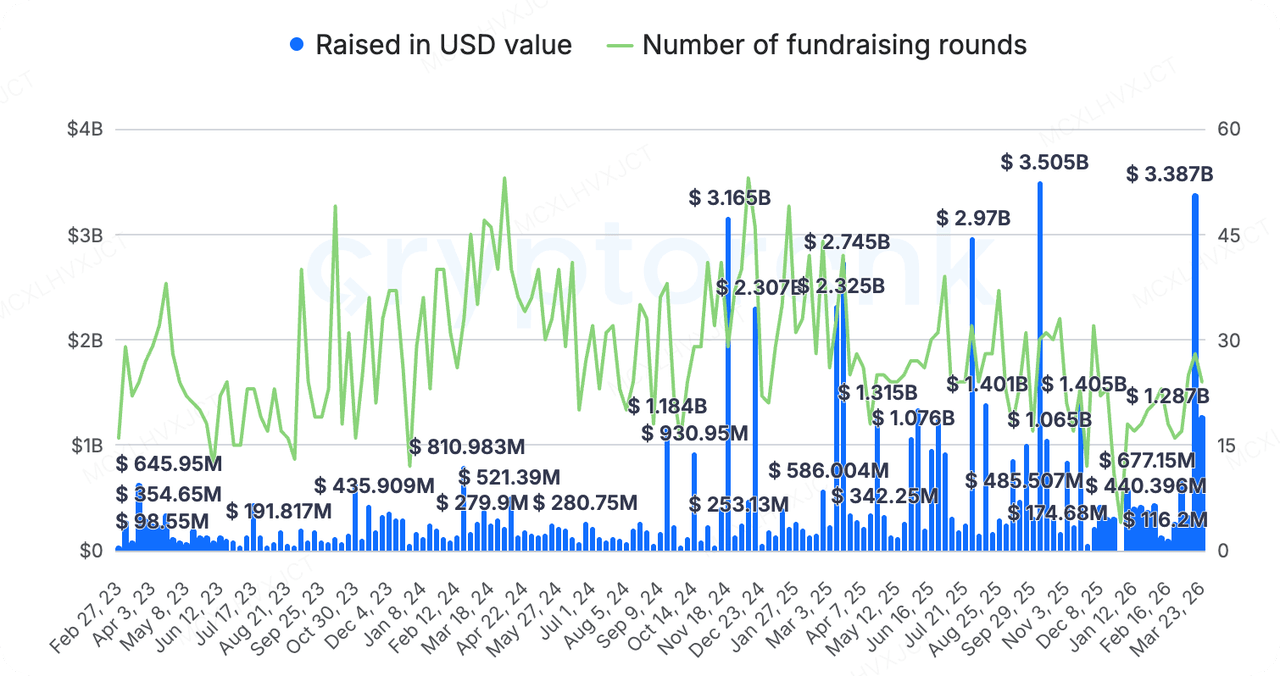The image size is (1280, 676).
Task: Select the $3.165B bar
Action: [728, 384]
